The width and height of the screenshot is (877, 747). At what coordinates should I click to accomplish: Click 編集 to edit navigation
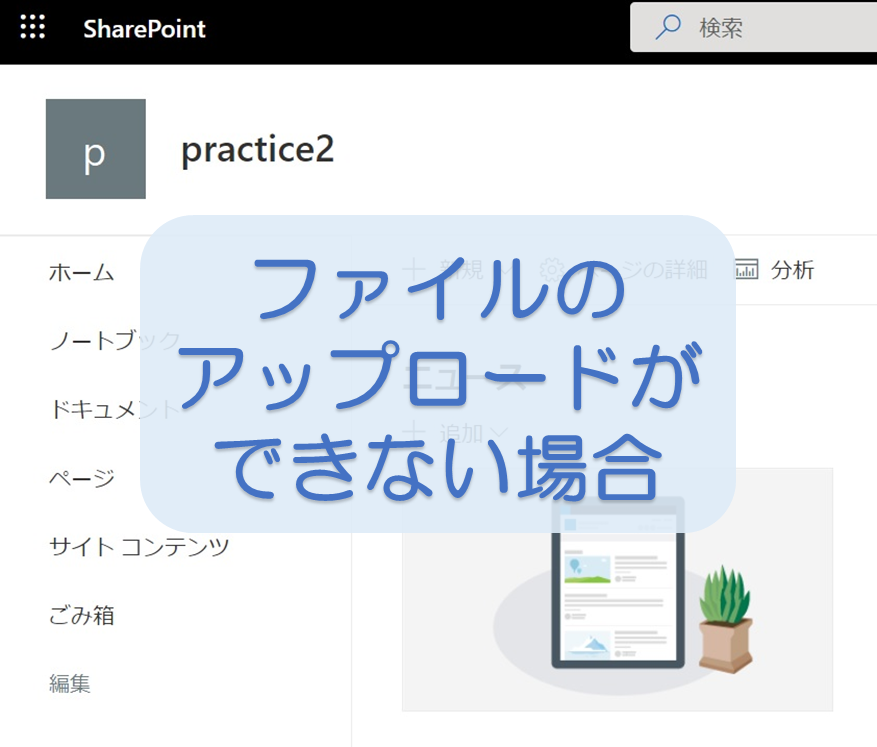click(x=69, y=683)
